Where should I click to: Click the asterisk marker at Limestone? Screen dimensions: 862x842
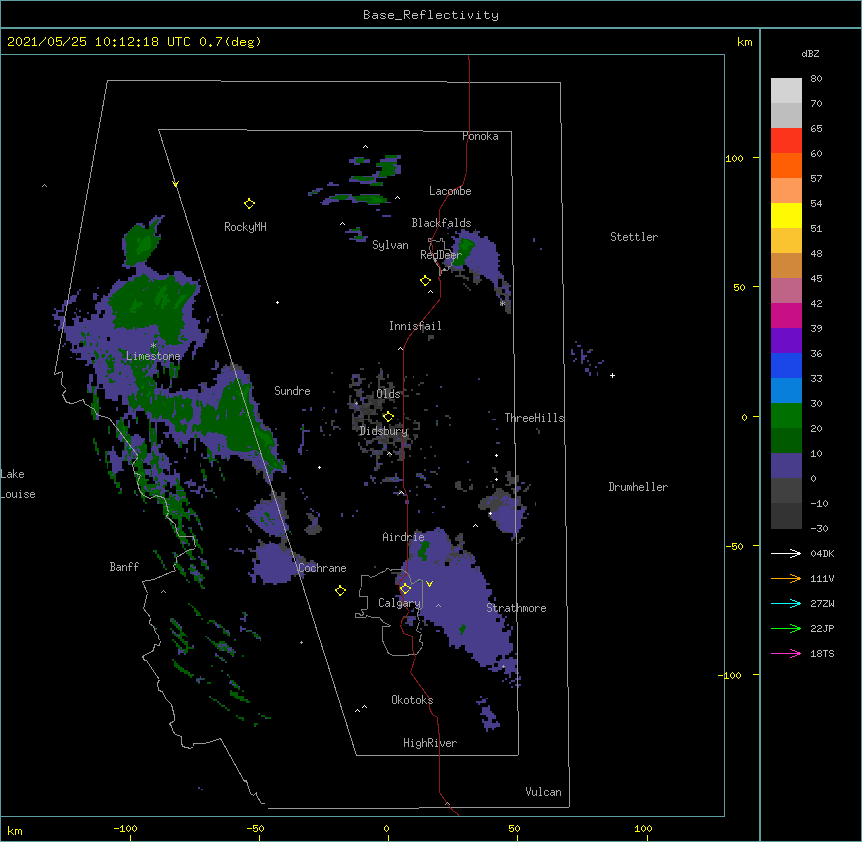point(153,346)
